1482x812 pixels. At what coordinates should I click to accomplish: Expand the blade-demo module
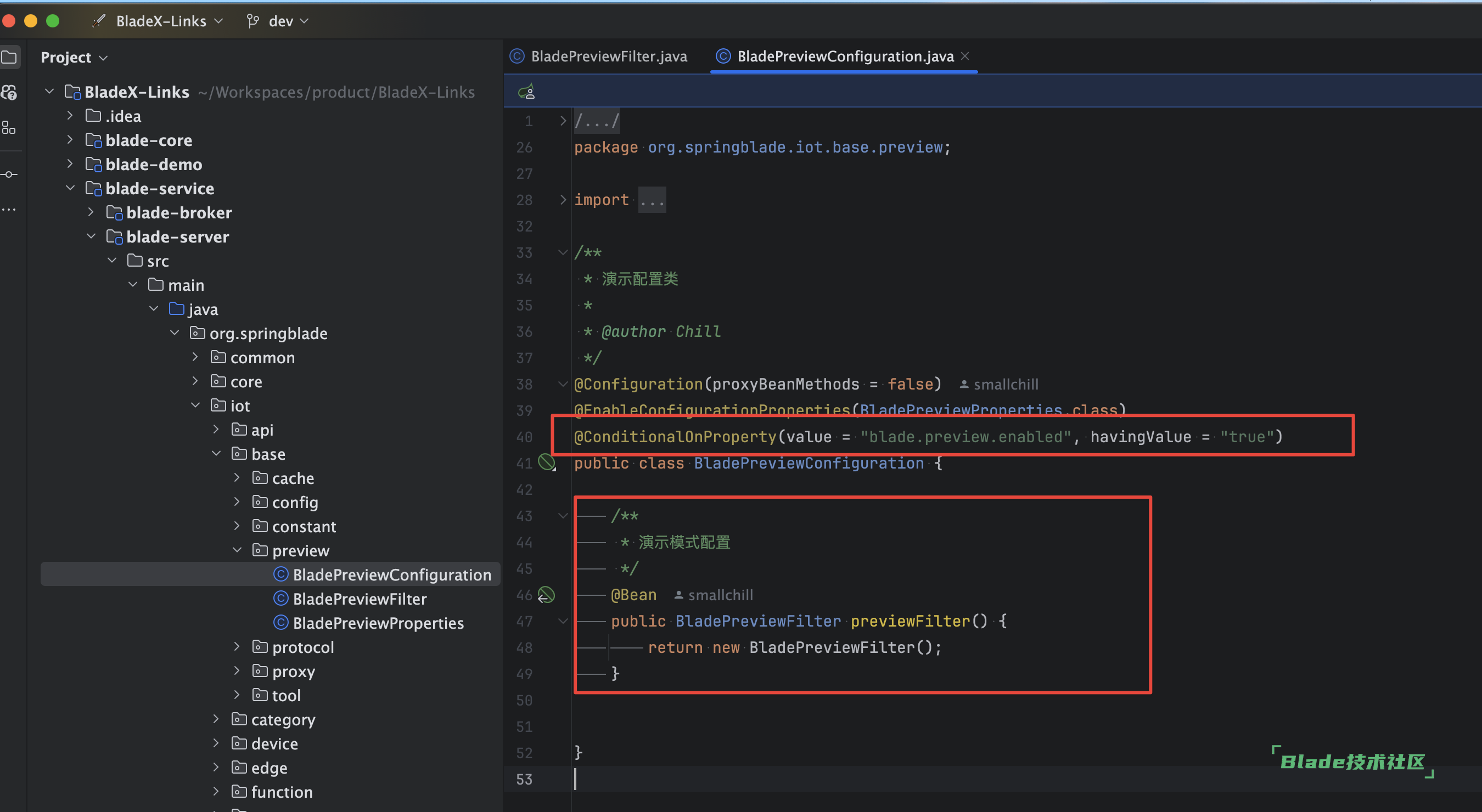point(70,164)
